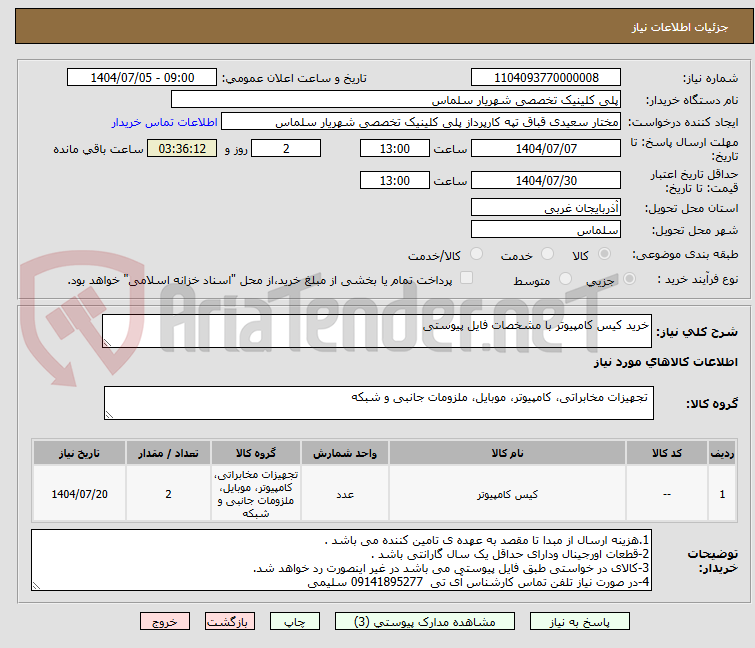Screen dimensions: 755x648
Task: Click the ایجاد کننده درخواست field
Action: 421,122
